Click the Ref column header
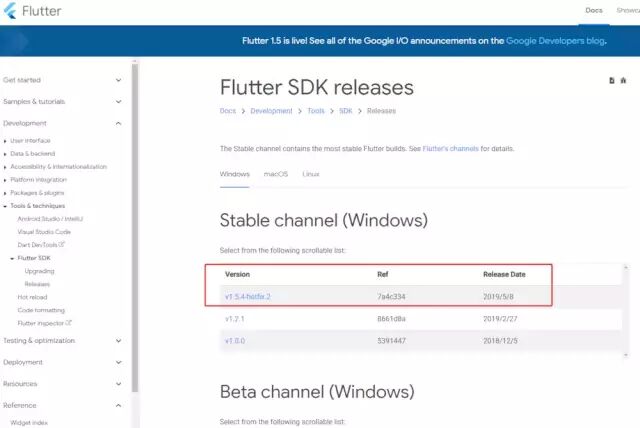Viewport: 640px width, 428px height. point(382,275)
